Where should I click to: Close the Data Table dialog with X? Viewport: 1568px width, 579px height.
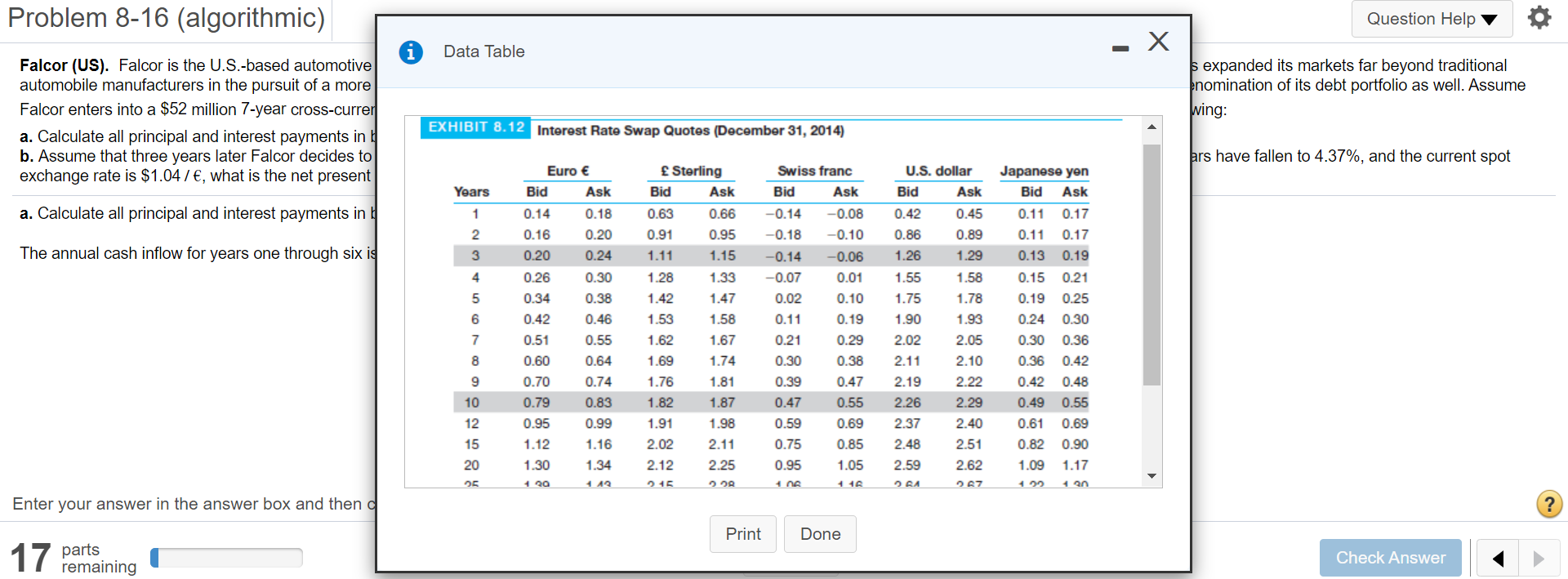click(1158, 42)
